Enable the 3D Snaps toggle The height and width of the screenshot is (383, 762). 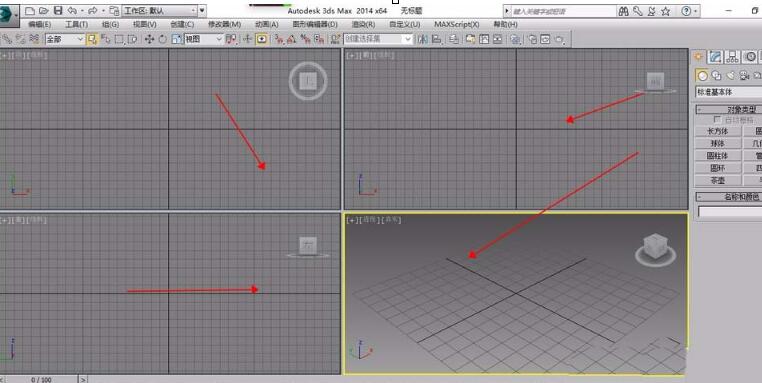coord(279,39)
